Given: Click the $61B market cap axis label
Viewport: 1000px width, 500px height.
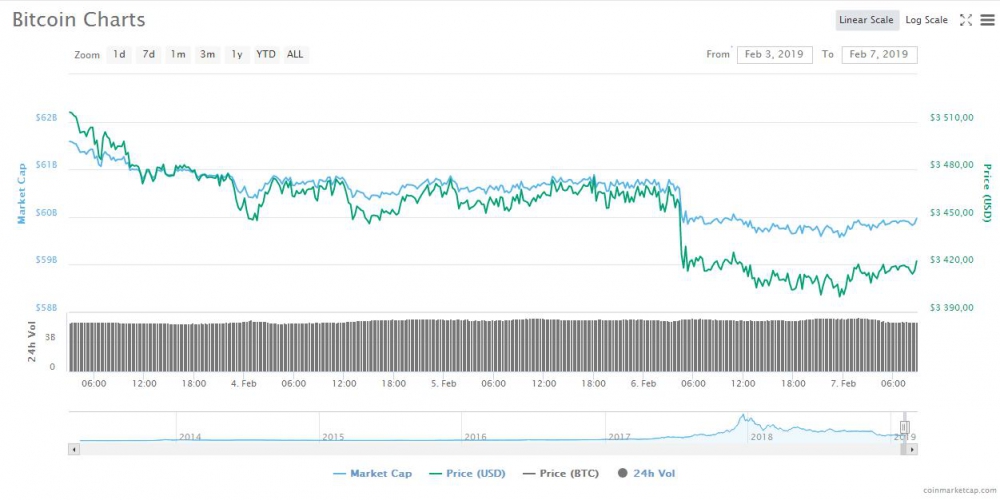Looking at the screenshot, I should click(x=46, y=165).
